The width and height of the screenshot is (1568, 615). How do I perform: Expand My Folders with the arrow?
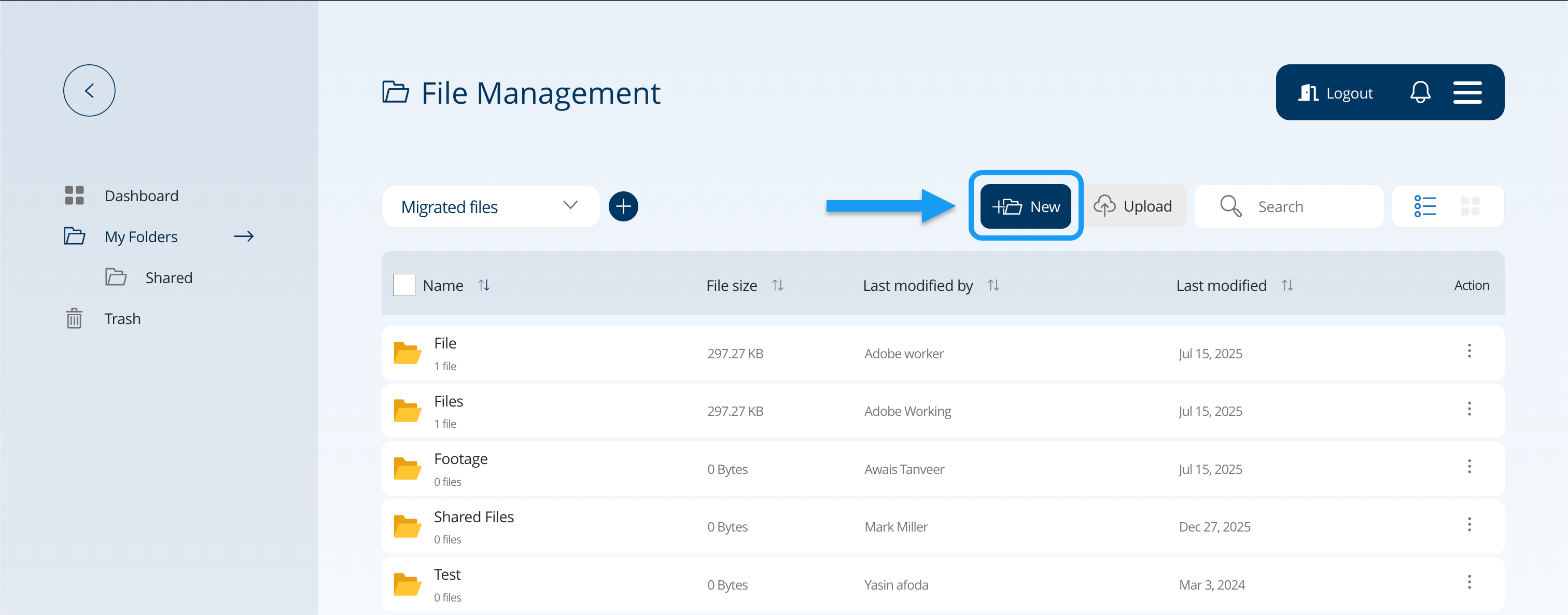tap(244, 236)
